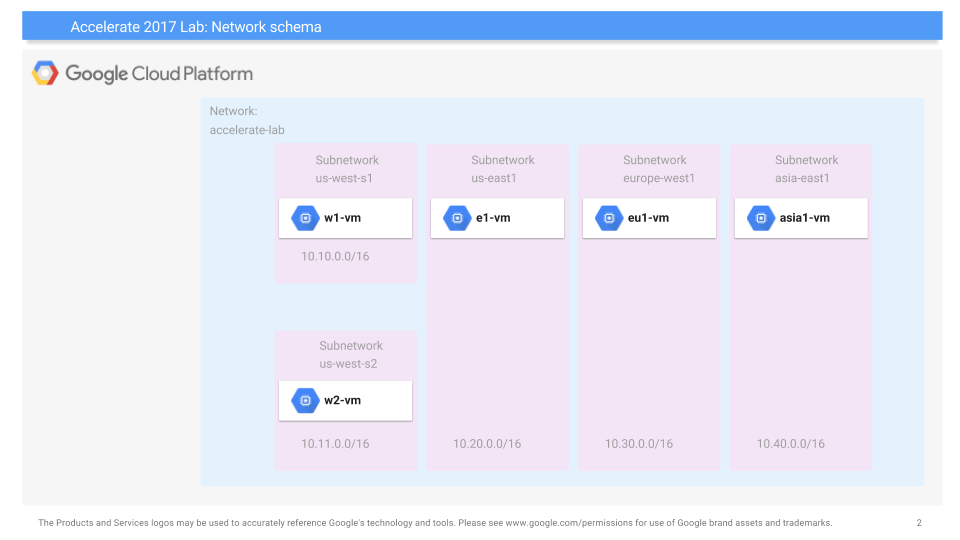
Task: Select the asia1-vm Compute Engine icon
Action: pos(761,218)
